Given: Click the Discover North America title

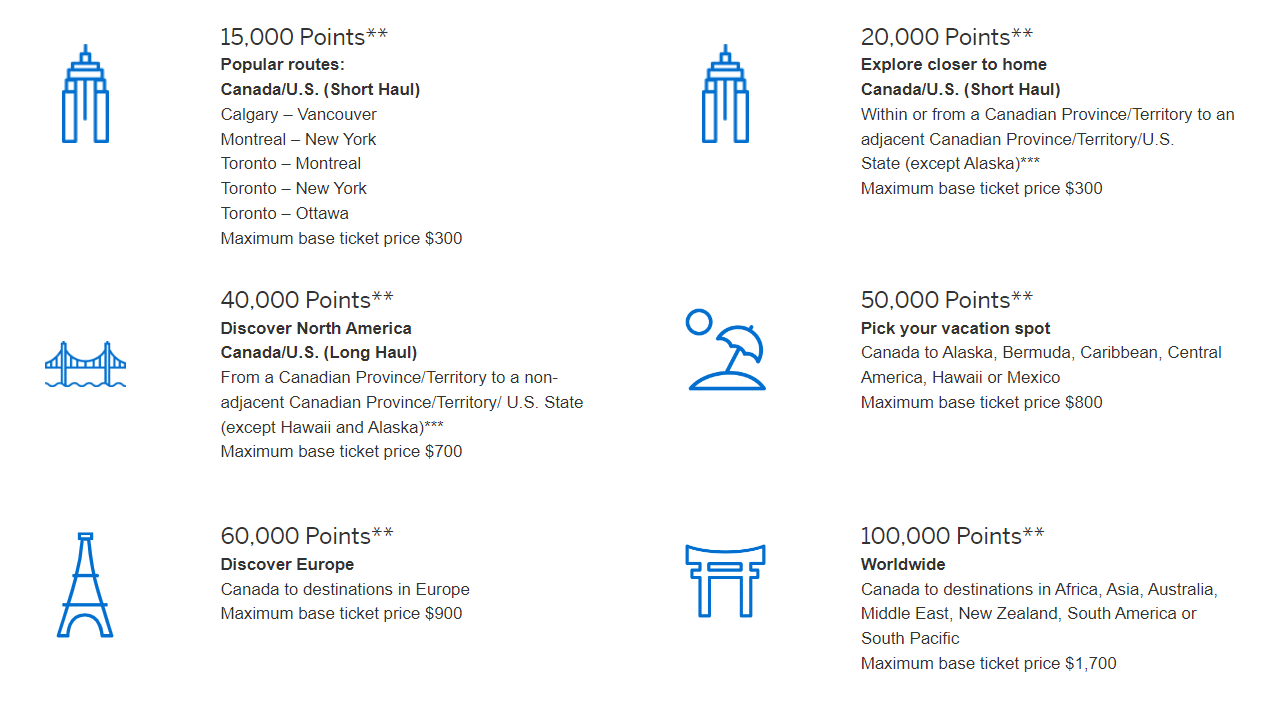Looking at the screenshot, I should pyautogui.click(x=316, y=328).
